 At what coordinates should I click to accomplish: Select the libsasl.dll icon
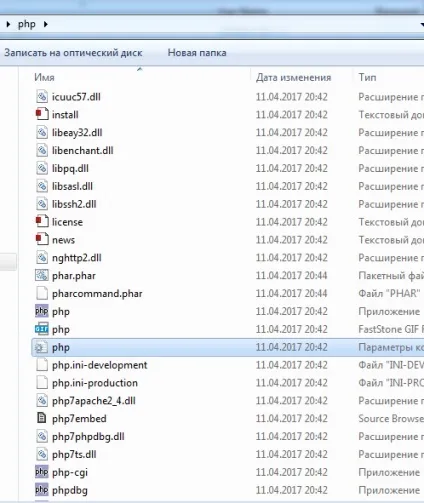coord(42,186)
